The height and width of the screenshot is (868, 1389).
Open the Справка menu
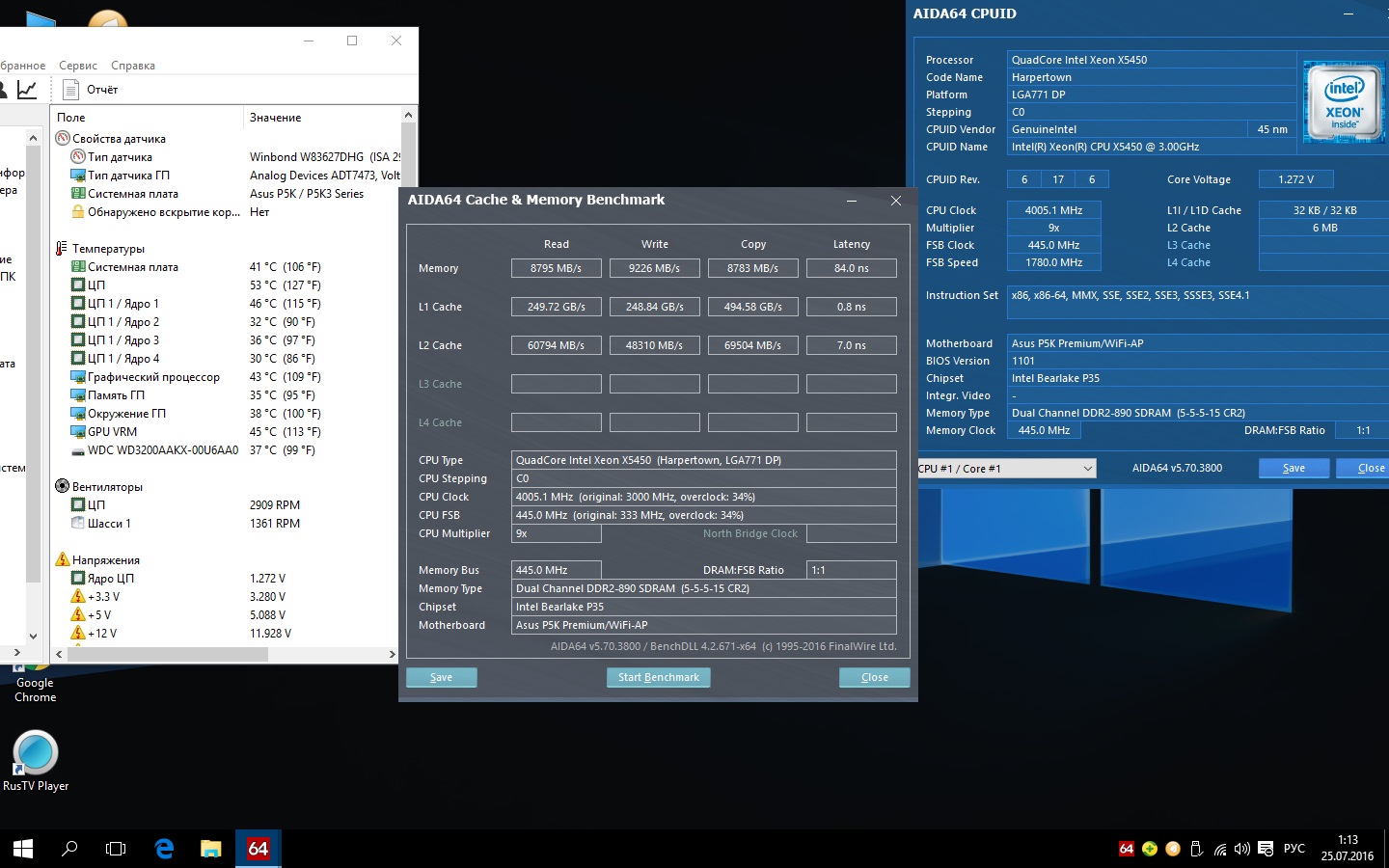133,66
